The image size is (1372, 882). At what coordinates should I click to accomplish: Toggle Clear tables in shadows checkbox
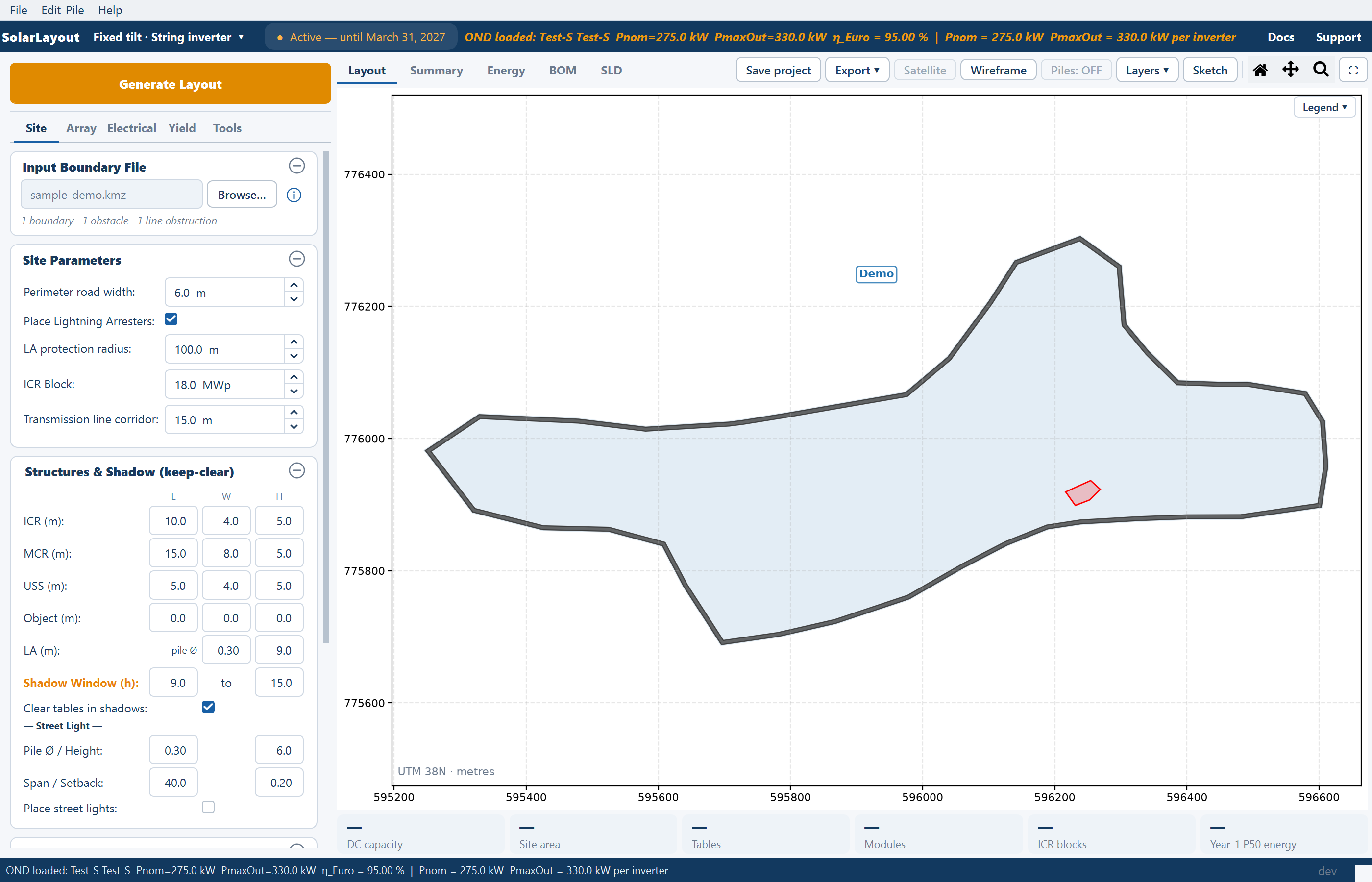(x=208, y=708)
